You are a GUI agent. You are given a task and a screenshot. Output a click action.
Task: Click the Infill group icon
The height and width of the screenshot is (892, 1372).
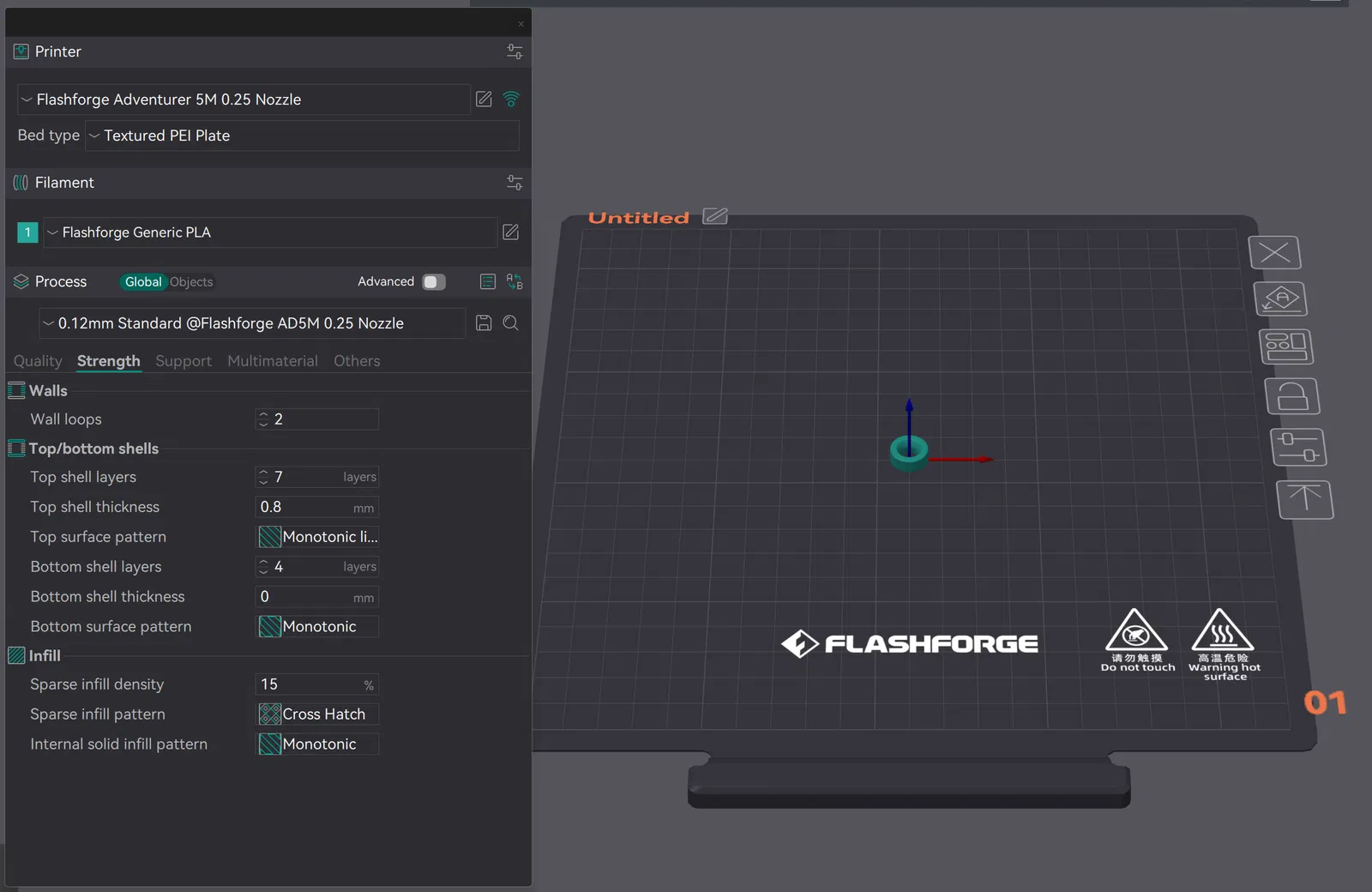pyautogui.click(x=16, y=655)
